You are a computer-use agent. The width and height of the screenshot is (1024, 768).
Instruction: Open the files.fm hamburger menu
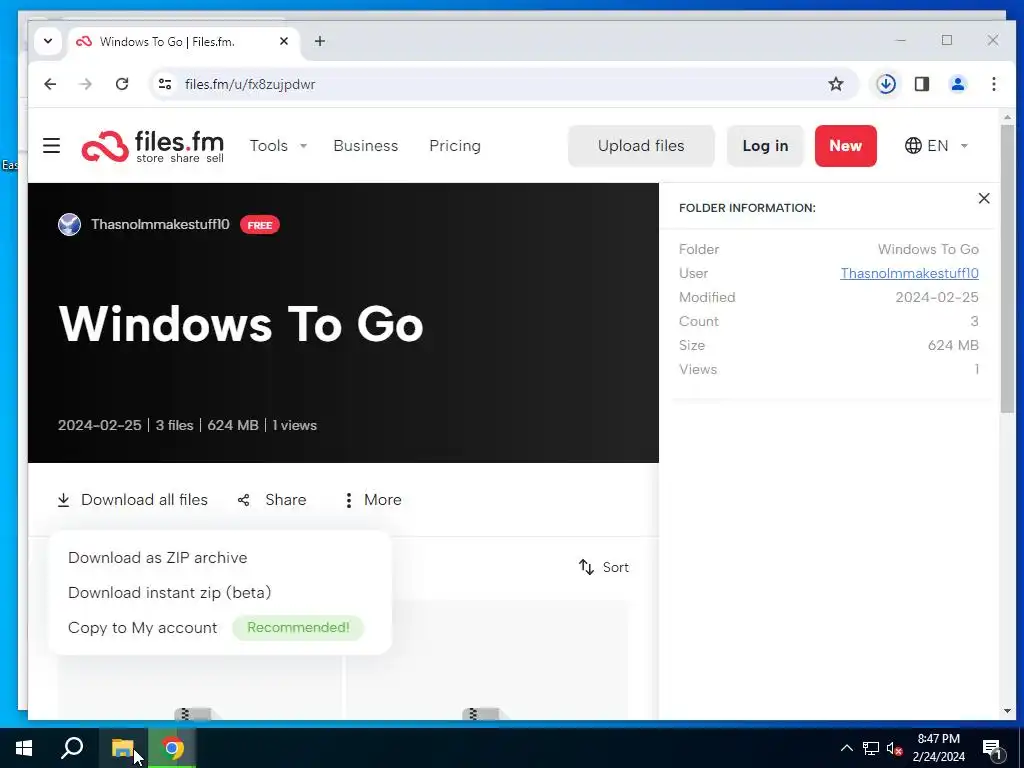click(x=52, y=146)
